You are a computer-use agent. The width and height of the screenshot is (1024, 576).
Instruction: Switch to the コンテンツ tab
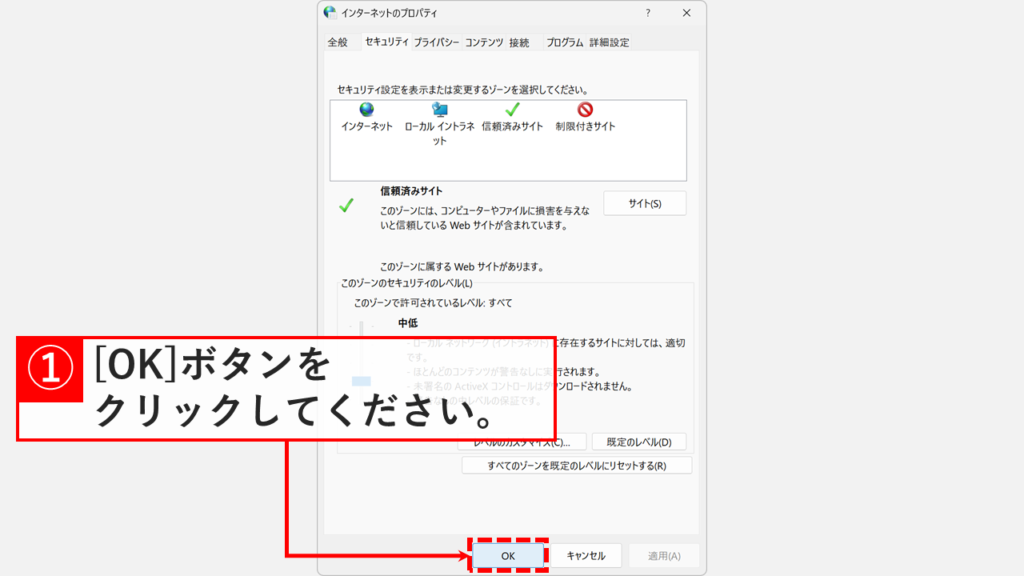484,43
